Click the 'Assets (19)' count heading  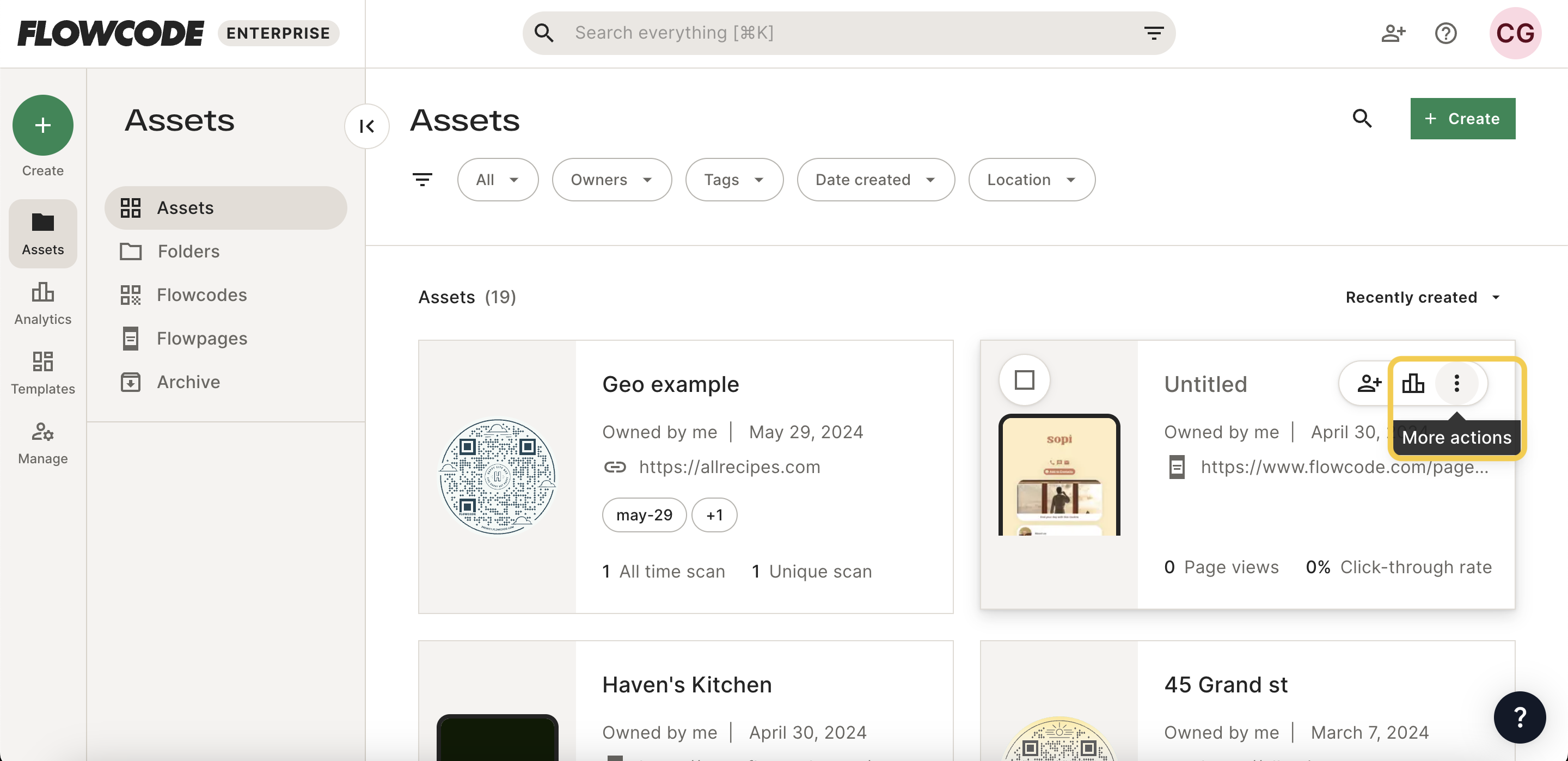(467, 297)
